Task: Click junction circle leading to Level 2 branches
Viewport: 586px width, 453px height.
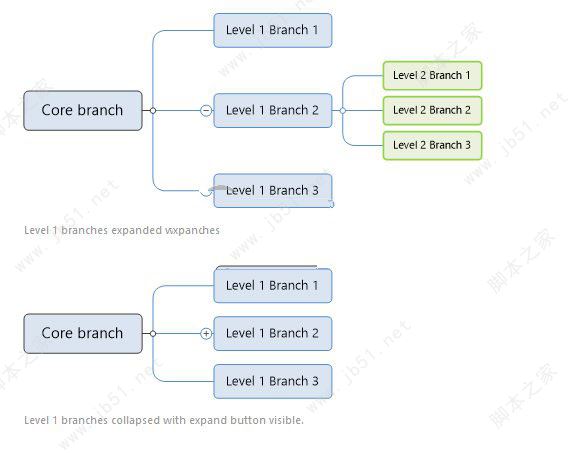Action: click(x=343, y=111)
